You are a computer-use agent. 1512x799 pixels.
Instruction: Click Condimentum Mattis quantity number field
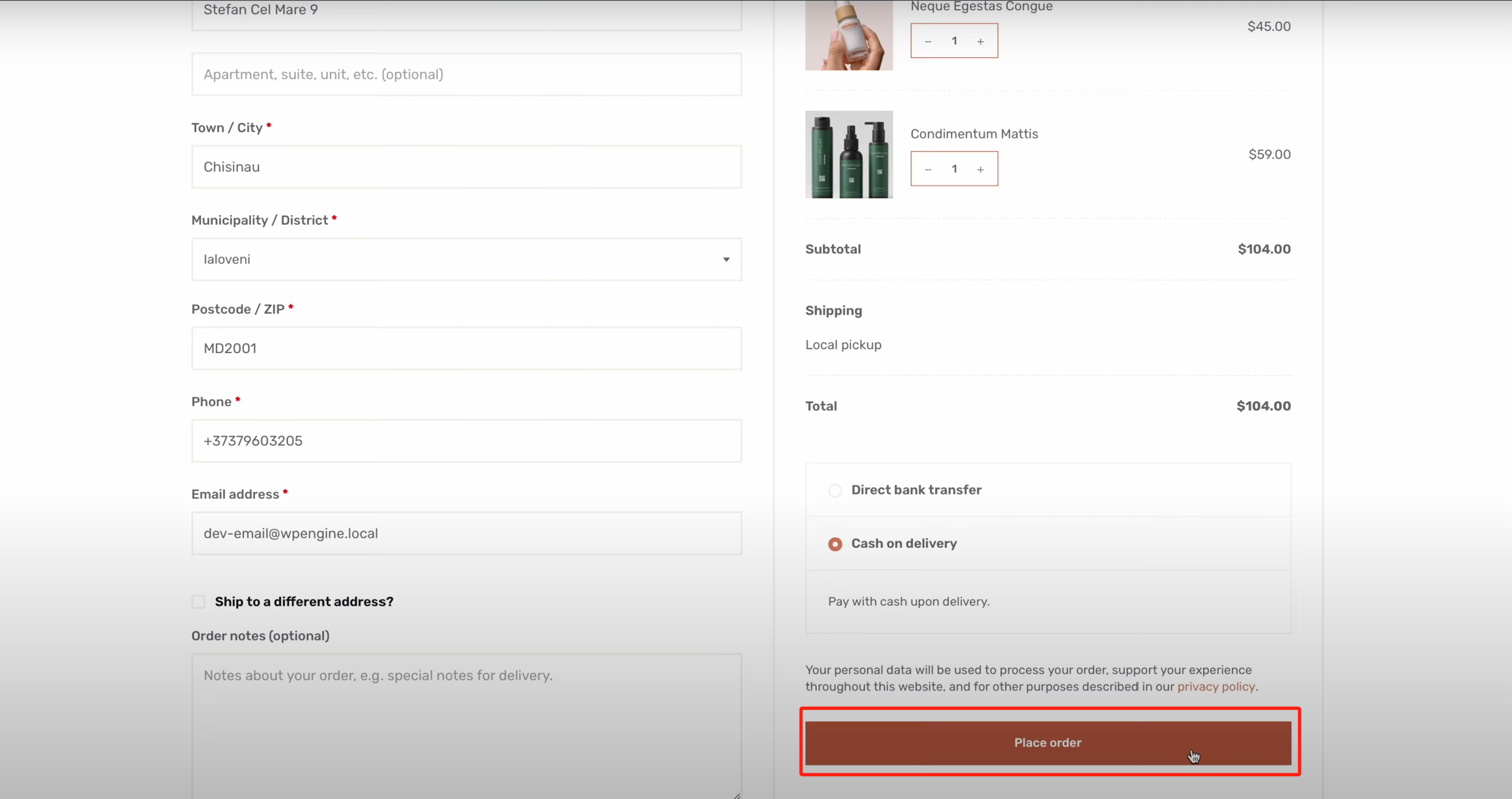[954, 169]
